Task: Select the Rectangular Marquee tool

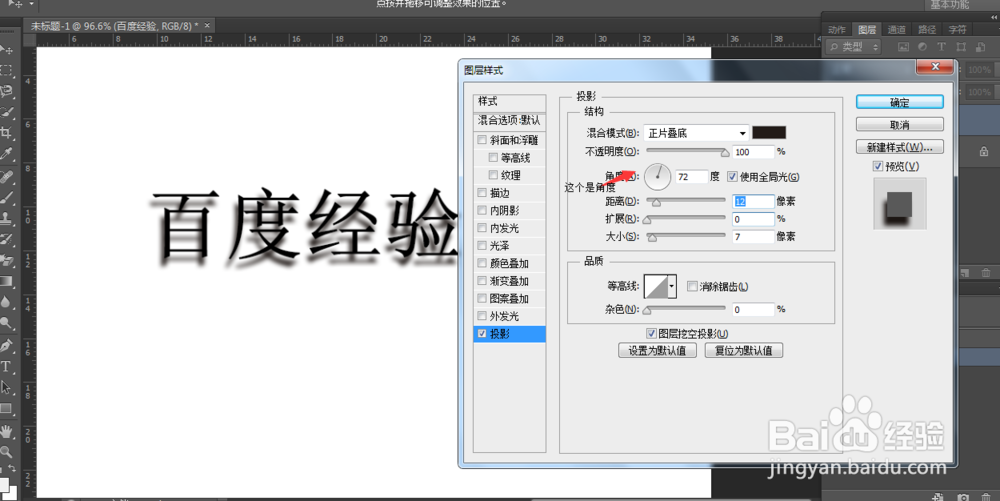Action: click(6, 71)
